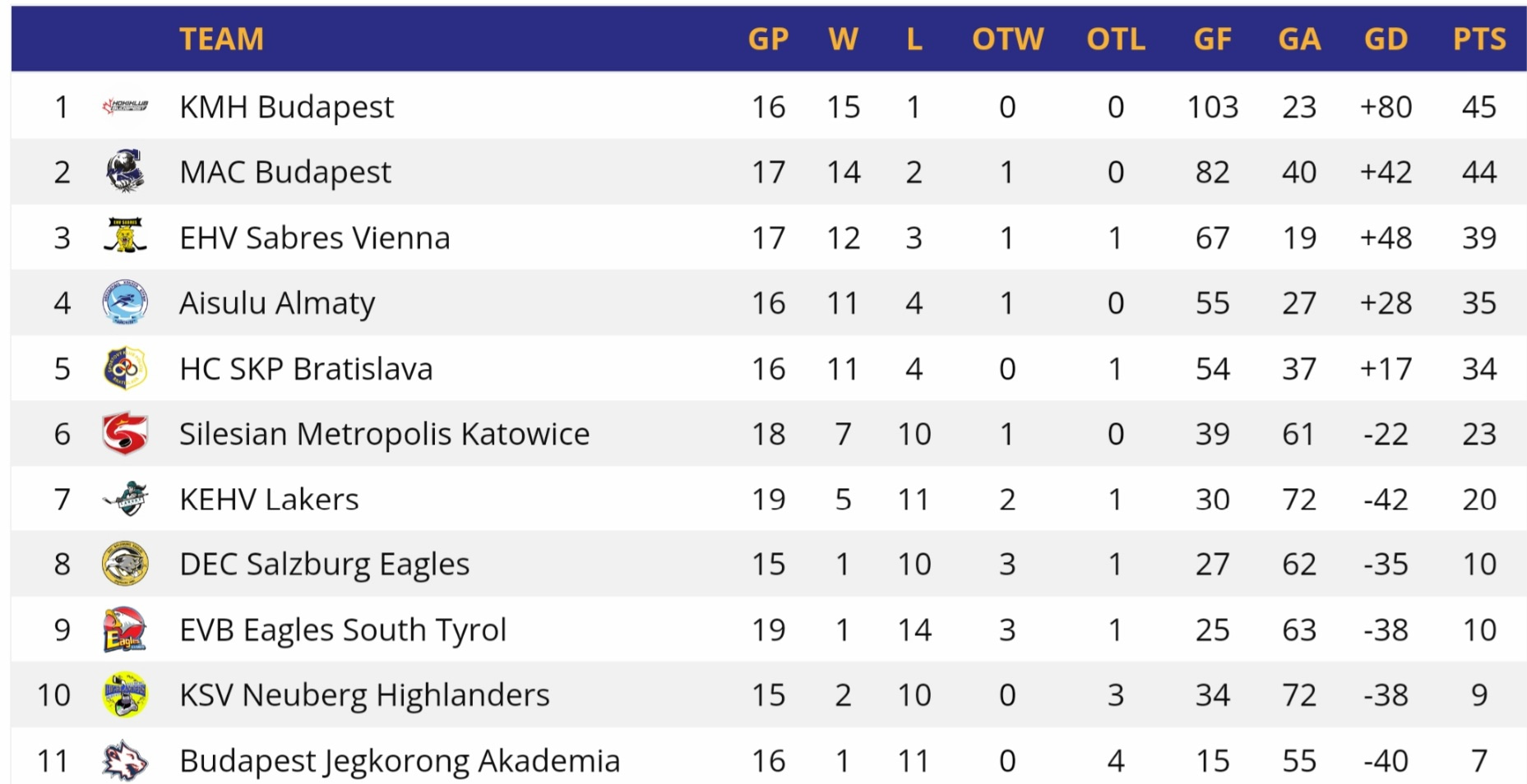This screenshot has width=1527, height=784.
Task: Sort table by GD column header
Action: (1386, 39)
